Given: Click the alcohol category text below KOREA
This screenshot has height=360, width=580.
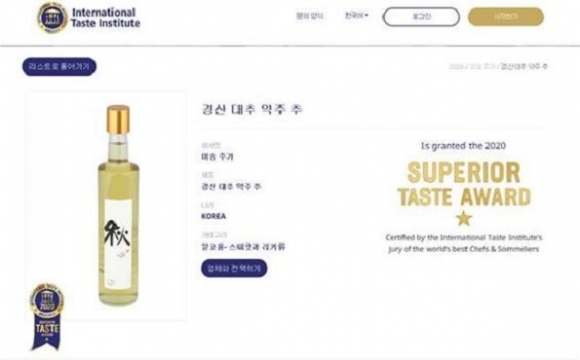Looking at the screenshot, I should coord(243,247).
